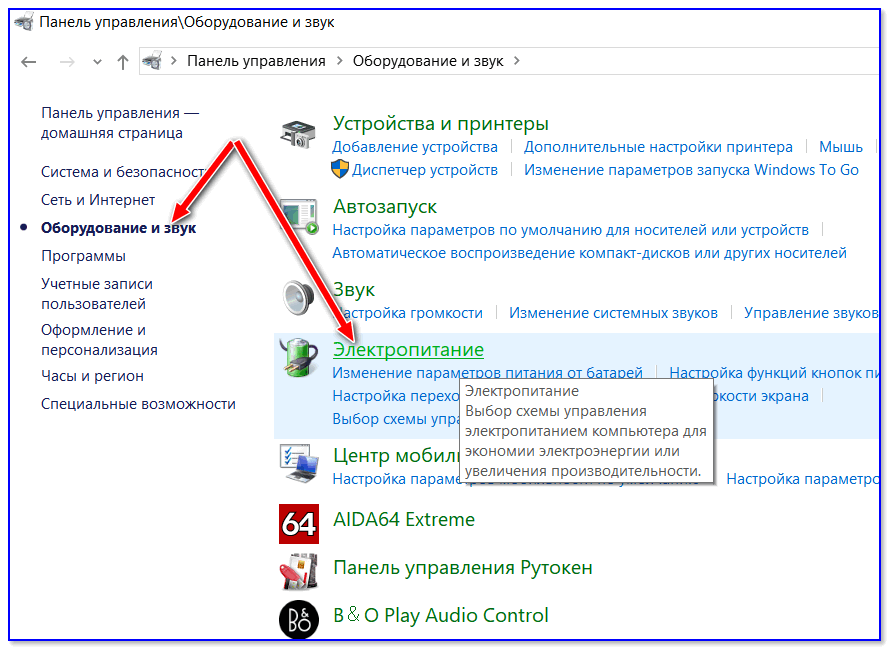Click the Rutoken control panel icon
The width and height of the screenshot is (889, 649).
(299, 570)
